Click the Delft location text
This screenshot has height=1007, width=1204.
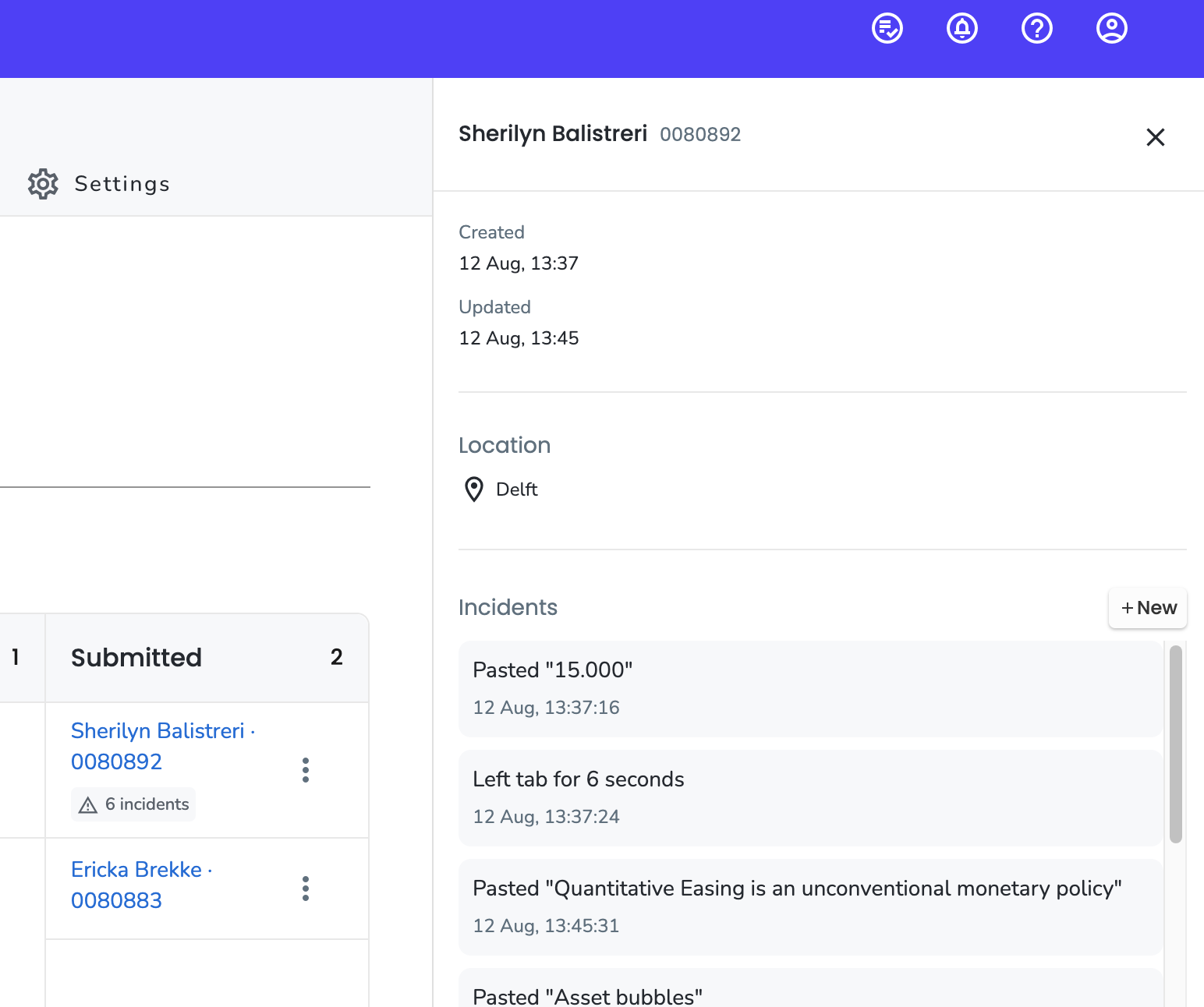tap(517, 489)
